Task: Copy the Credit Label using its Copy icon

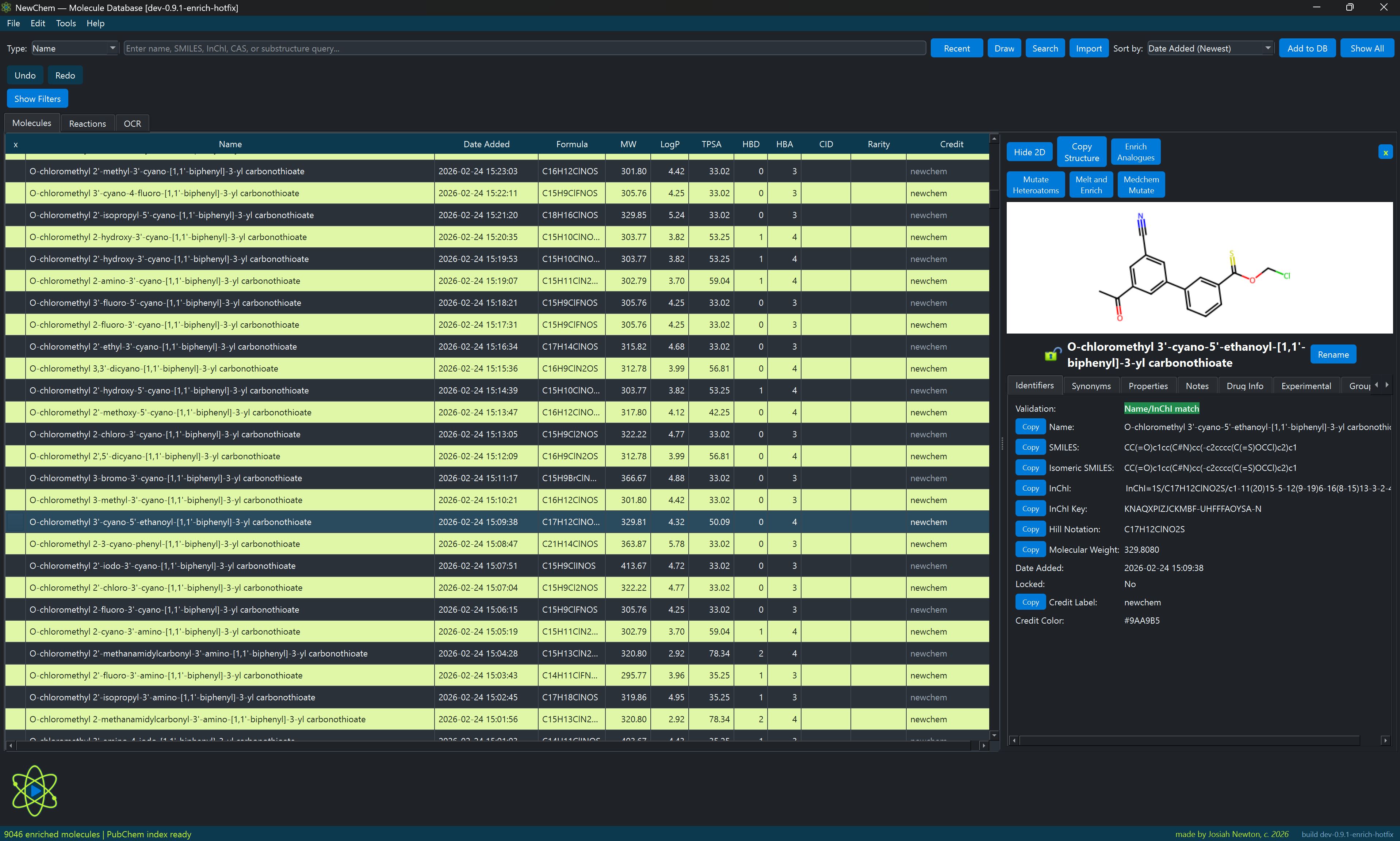Action: pyautogui.click(x=1030, y=602)
